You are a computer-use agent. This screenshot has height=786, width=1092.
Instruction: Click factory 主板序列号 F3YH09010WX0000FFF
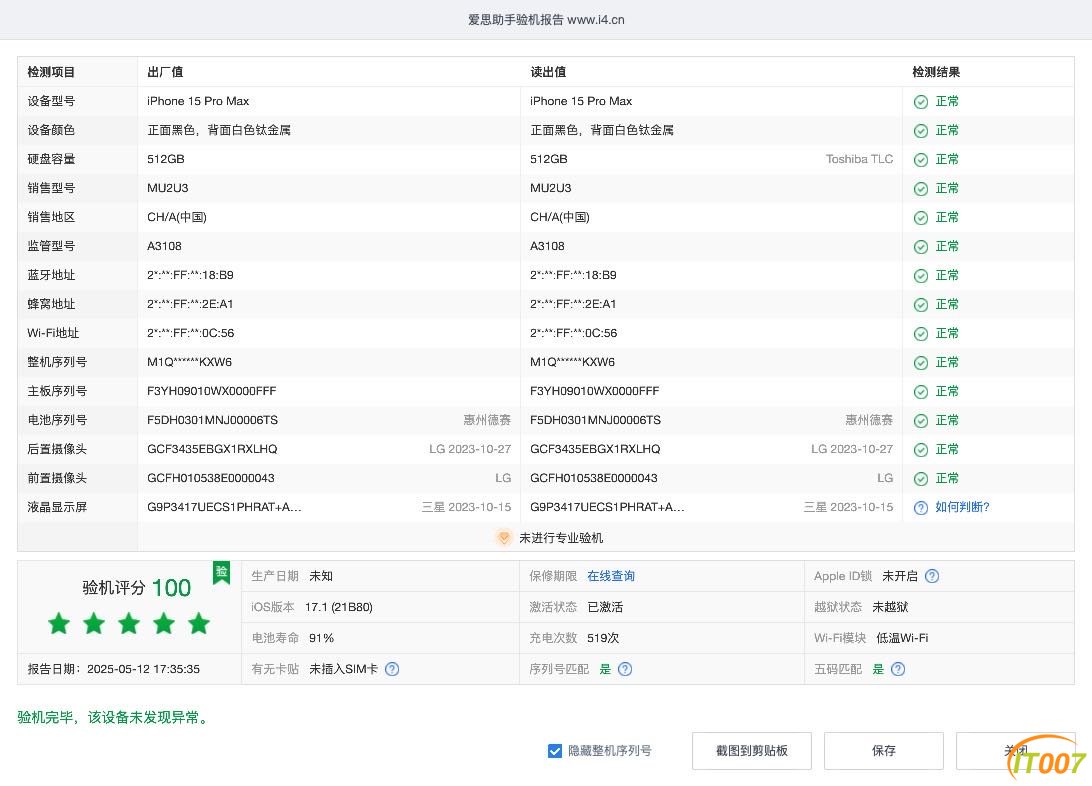coord(211,391)
